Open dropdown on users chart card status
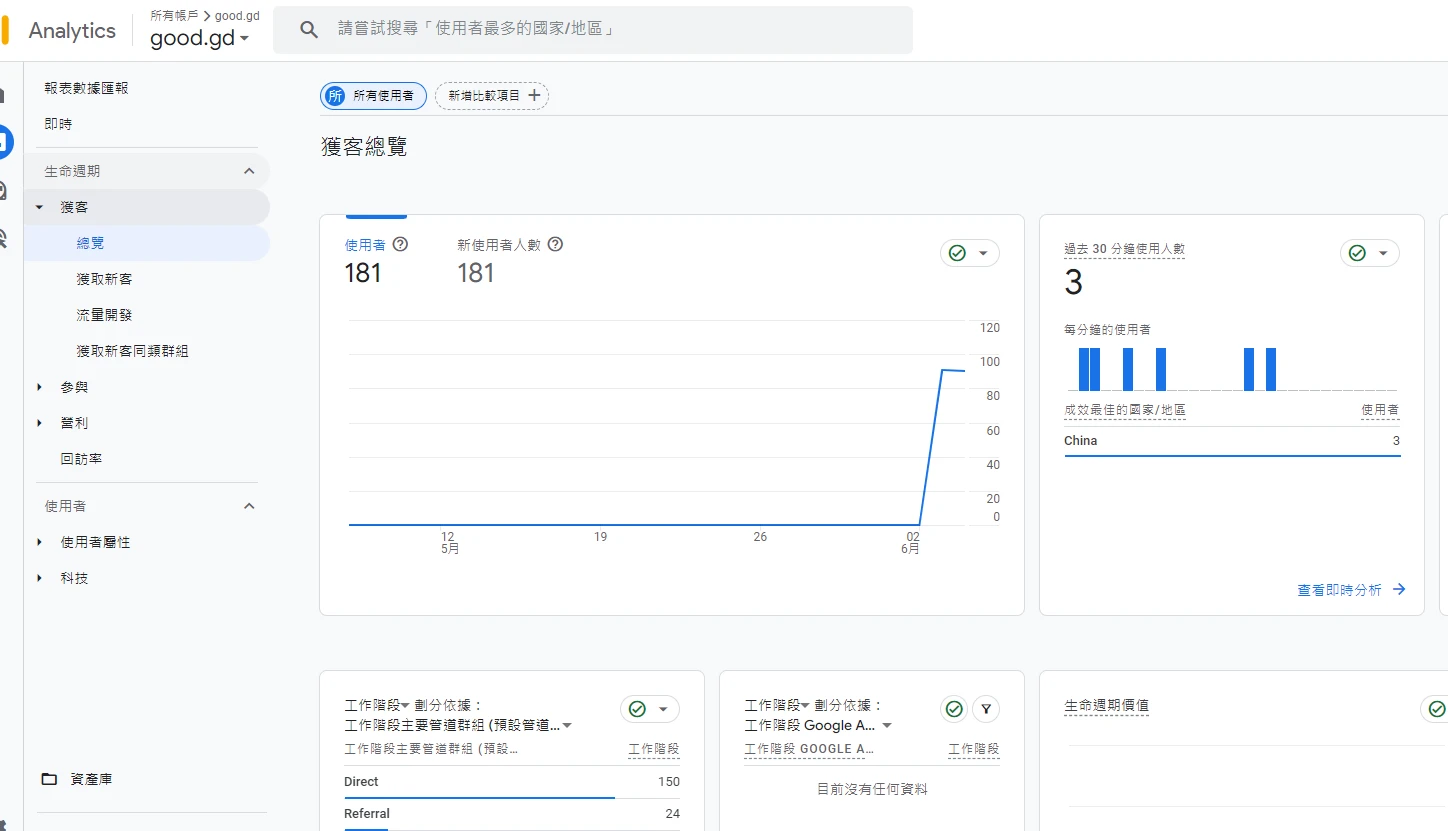Viewport: 1448px width, 831px height. pyautogui.click(x=983, y=253)
